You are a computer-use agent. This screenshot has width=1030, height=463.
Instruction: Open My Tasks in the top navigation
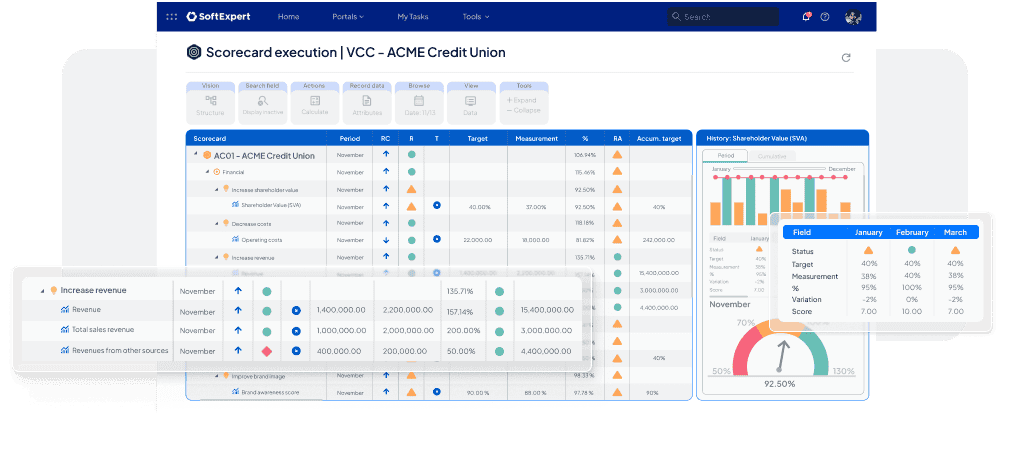[413, 16]
